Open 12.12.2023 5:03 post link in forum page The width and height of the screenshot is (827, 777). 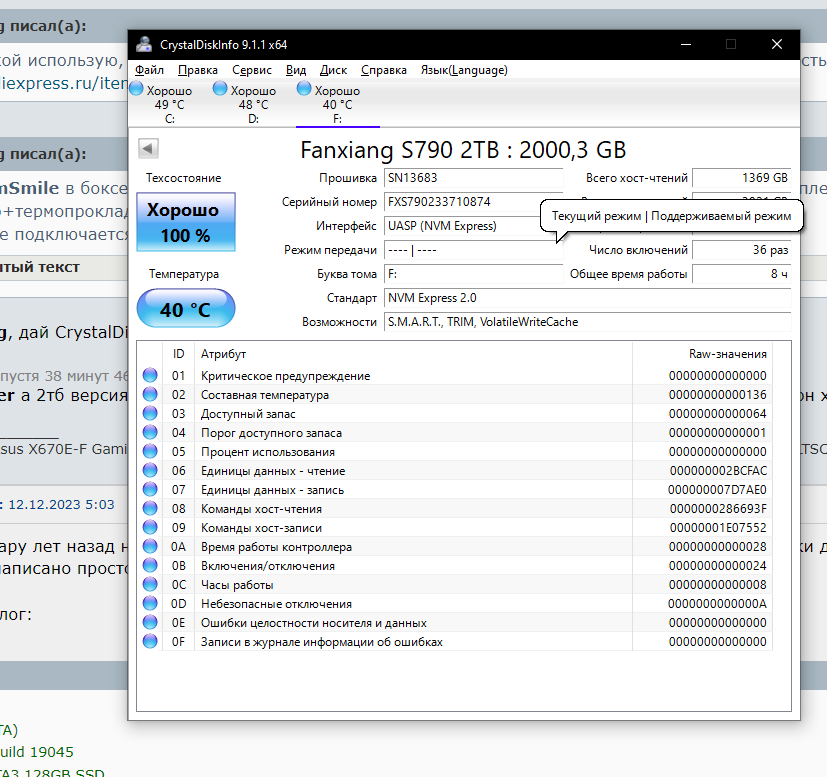61,504
